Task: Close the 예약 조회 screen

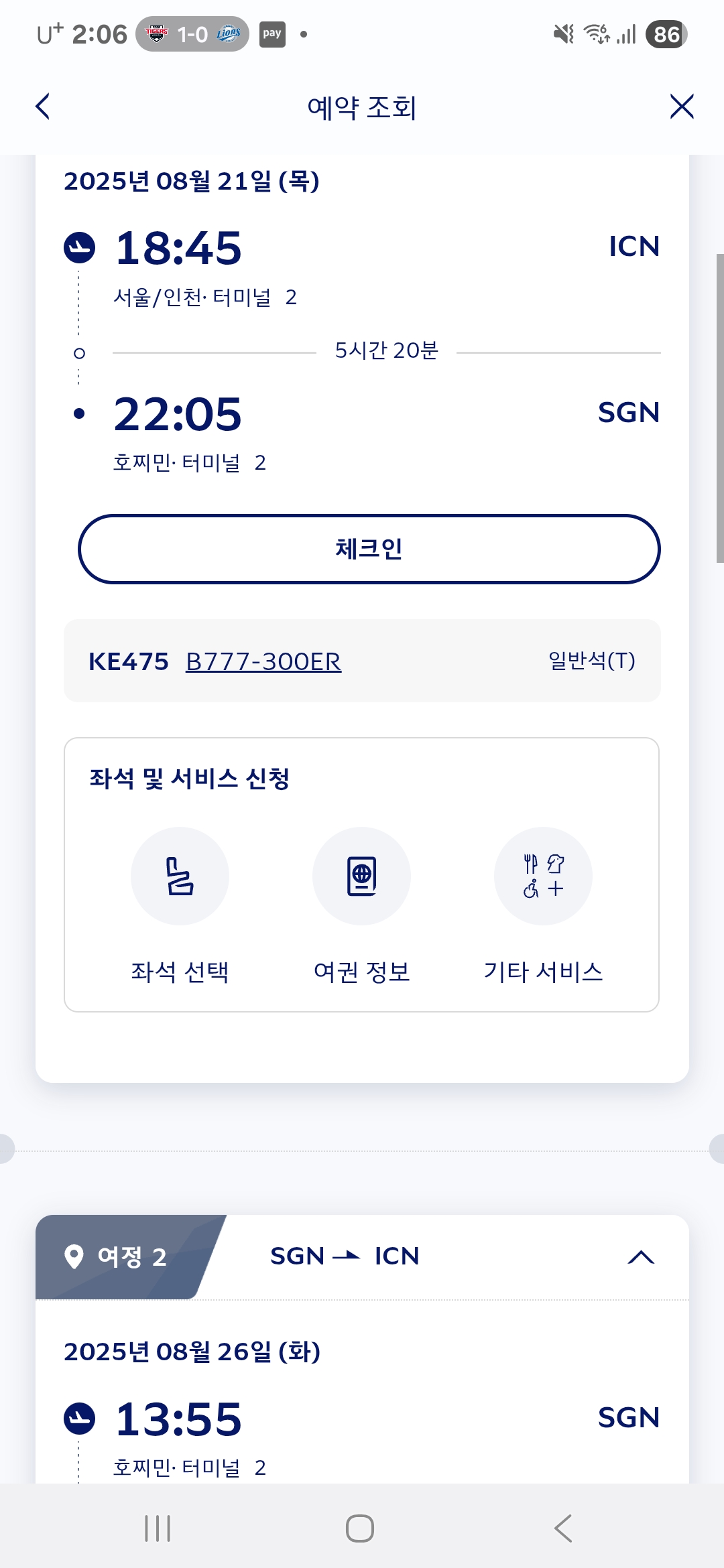Action: (681, 107)
